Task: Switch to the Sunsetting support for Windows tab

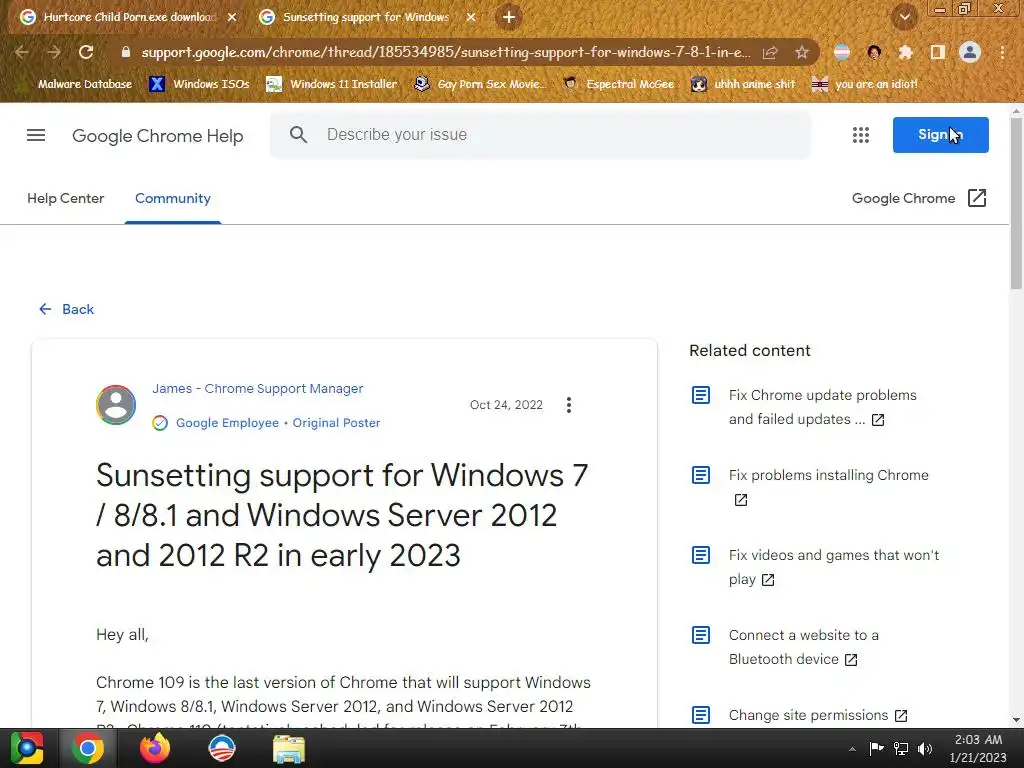Action: [x=366, y=17]
